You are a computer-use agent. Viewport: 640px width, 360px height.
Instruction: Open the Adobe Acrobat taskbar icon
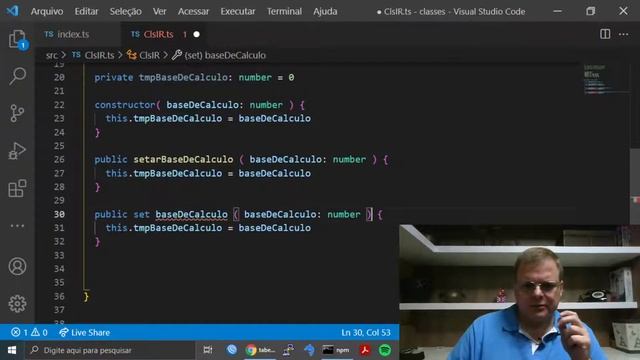[x=365, y=350]
